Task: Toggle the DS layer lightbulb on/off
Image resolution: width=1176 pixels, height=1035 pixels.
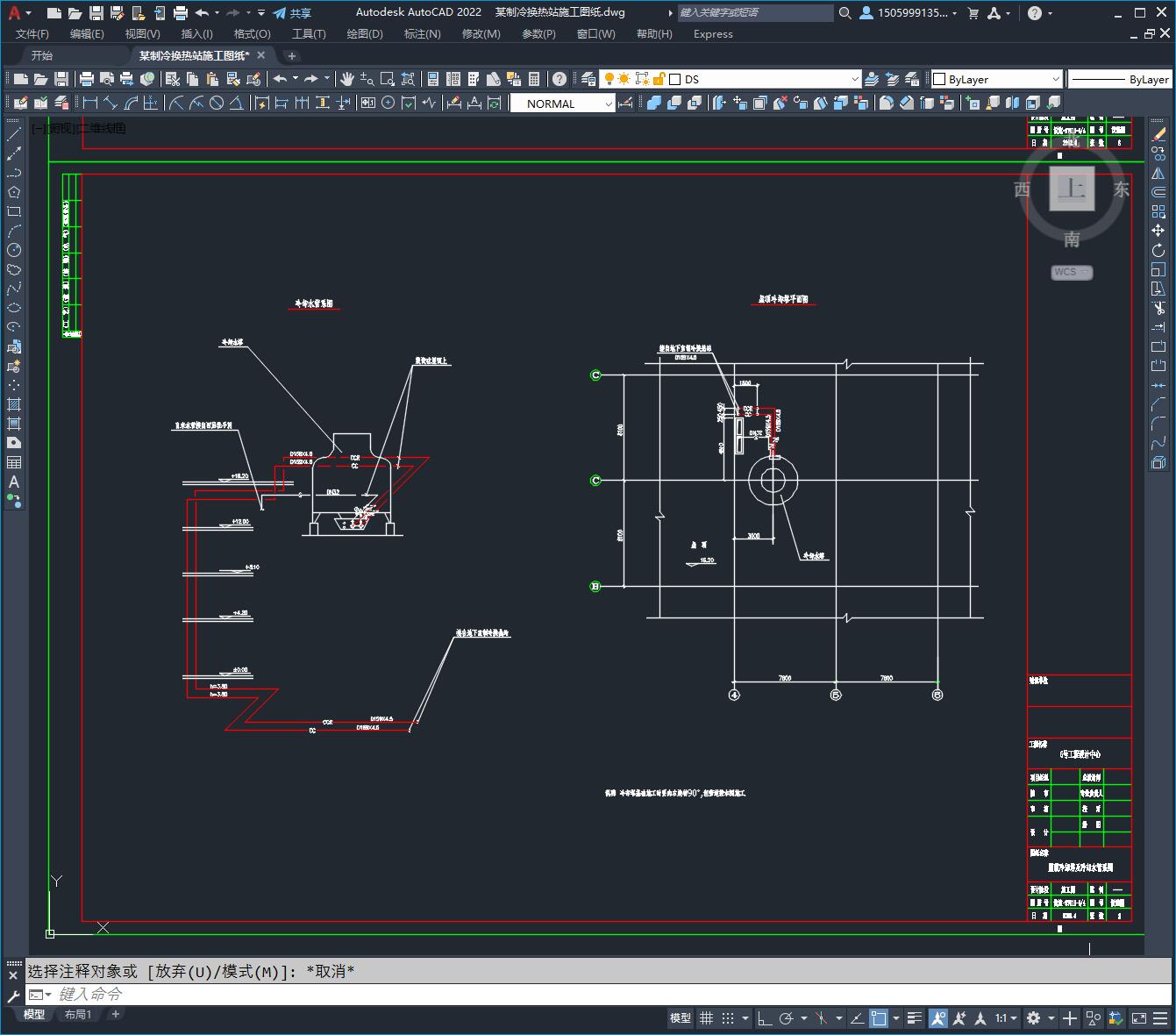Action: [609, 79]
